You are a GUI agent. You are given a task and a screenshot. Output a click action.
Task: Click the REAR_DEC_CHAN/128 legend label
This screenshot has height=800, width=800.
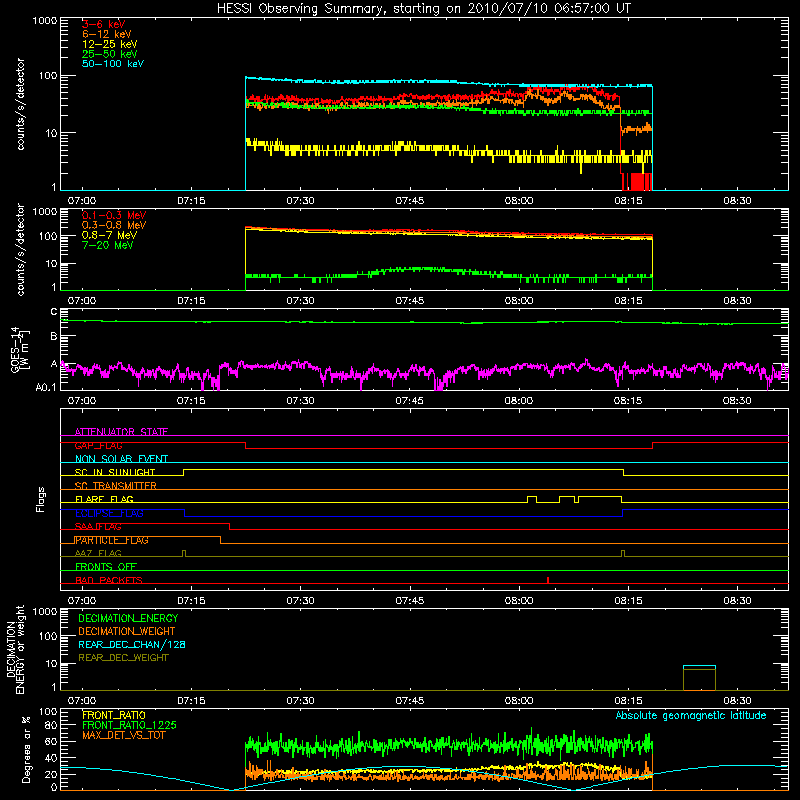click(132, 644)
